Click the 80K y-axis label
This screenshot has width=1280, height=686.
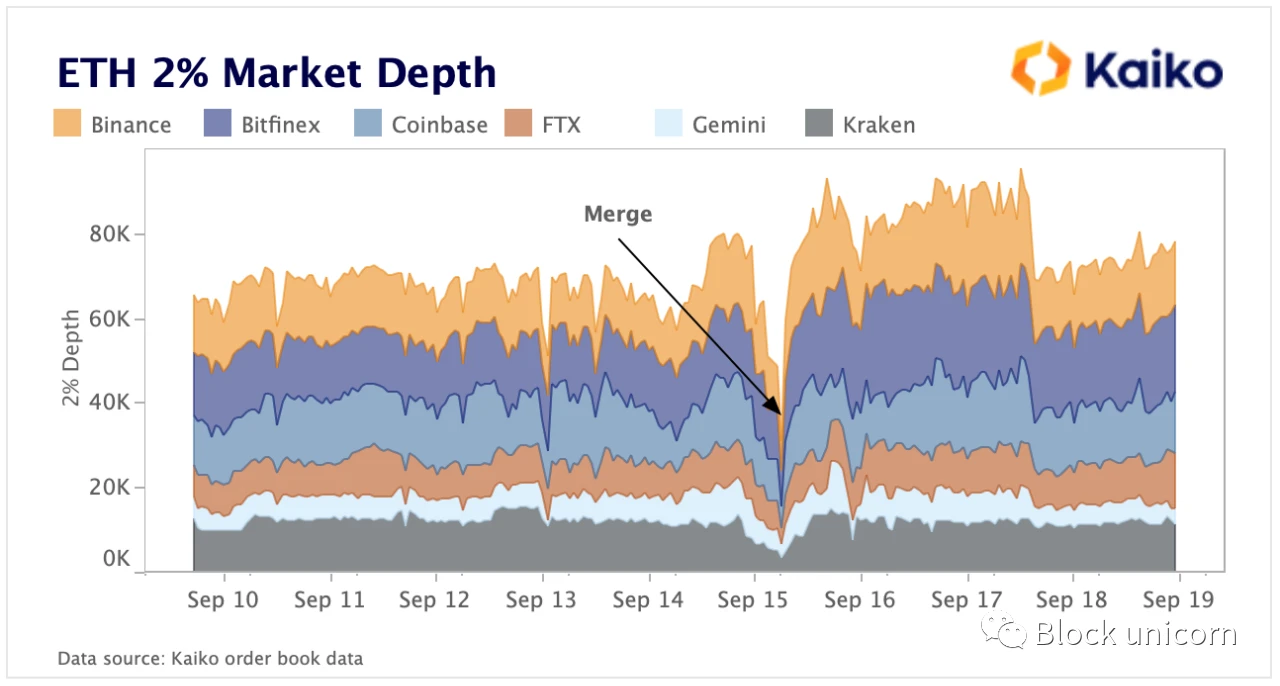click(x=109, y=235)
